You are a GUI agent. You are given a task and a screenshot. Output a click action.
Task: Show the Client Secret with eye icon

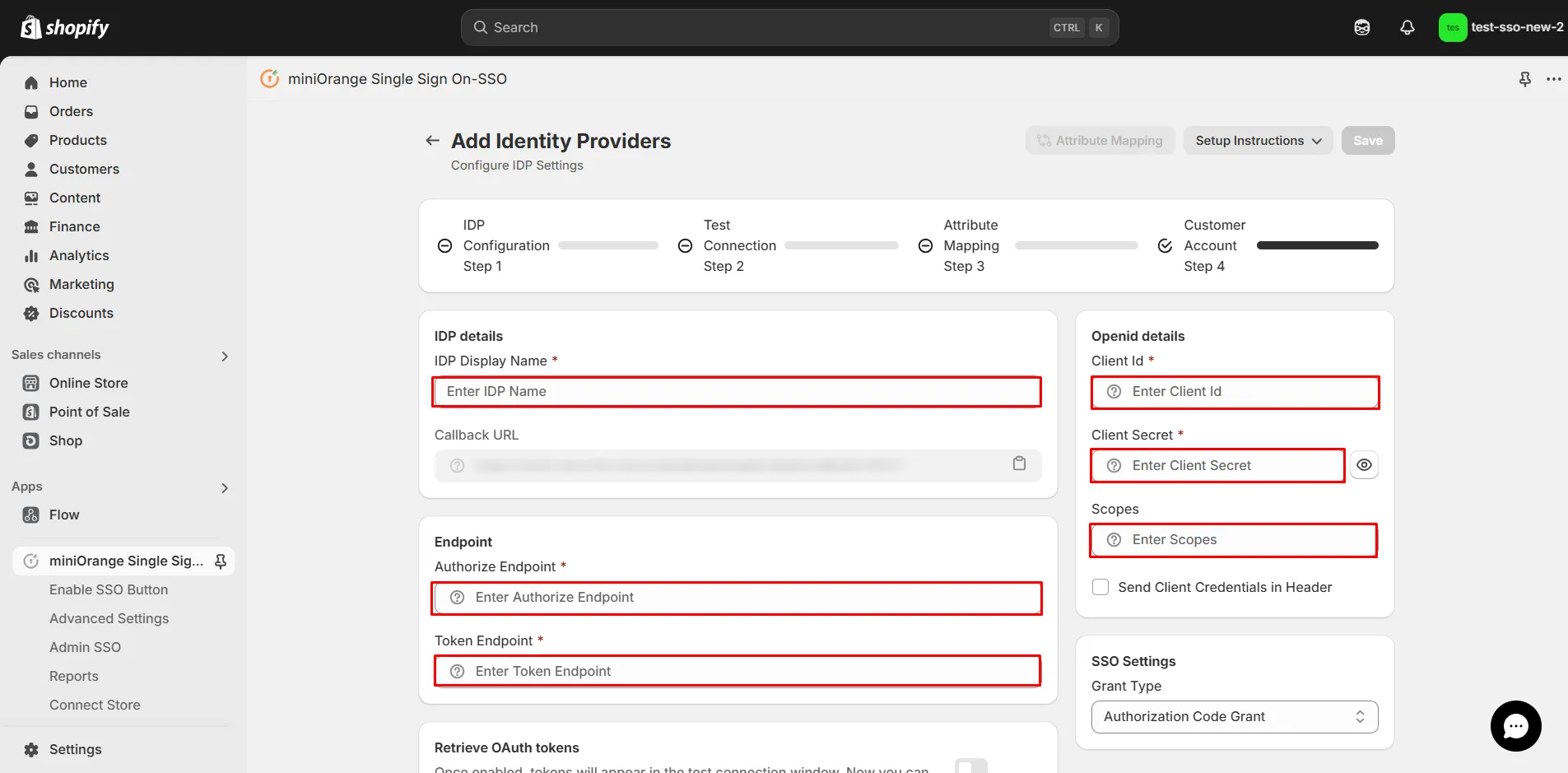click(1364, 465)
